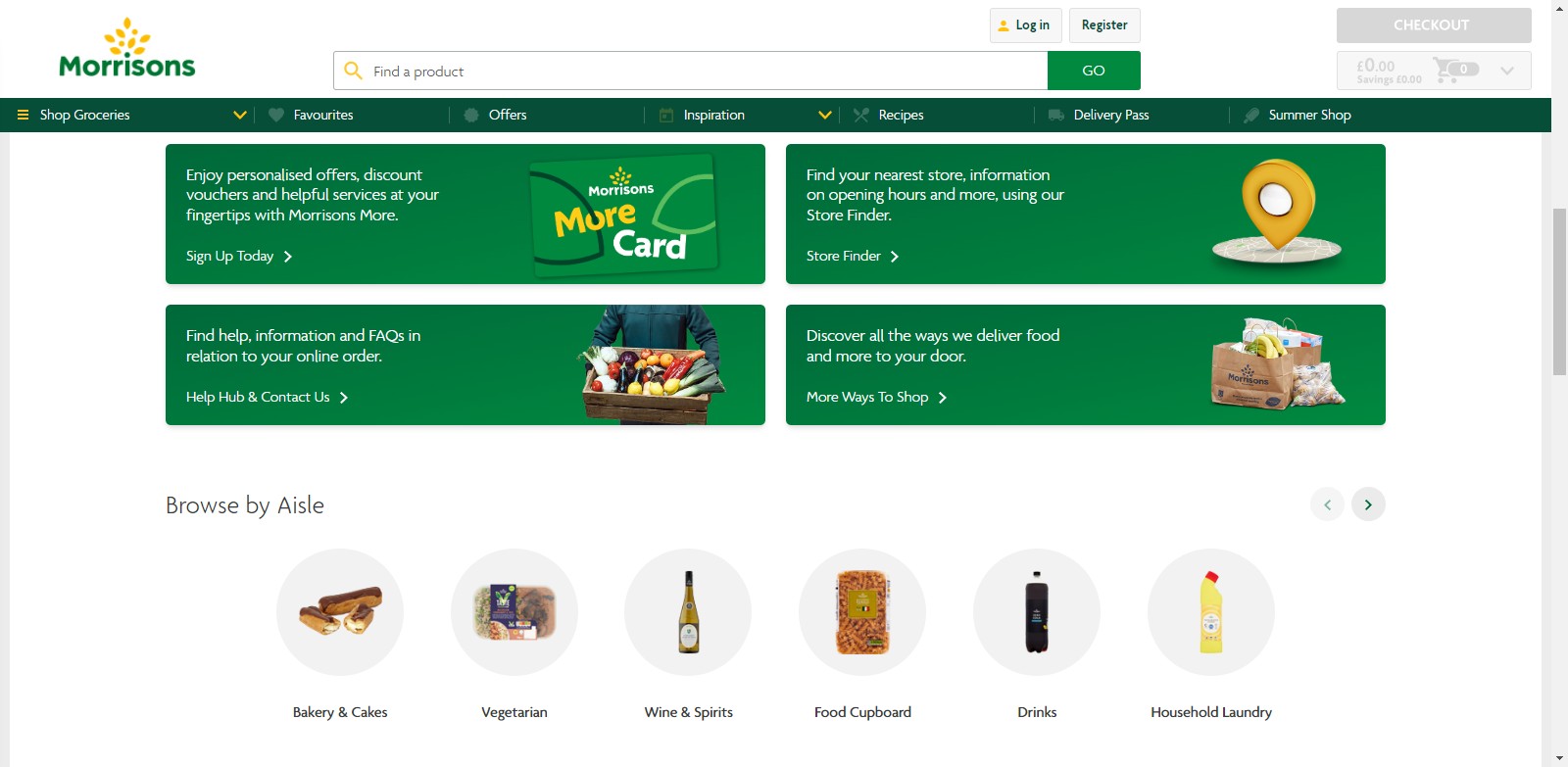Click the Recipes utensils icon
1568x767 pixels.
(x=861, y=115)
